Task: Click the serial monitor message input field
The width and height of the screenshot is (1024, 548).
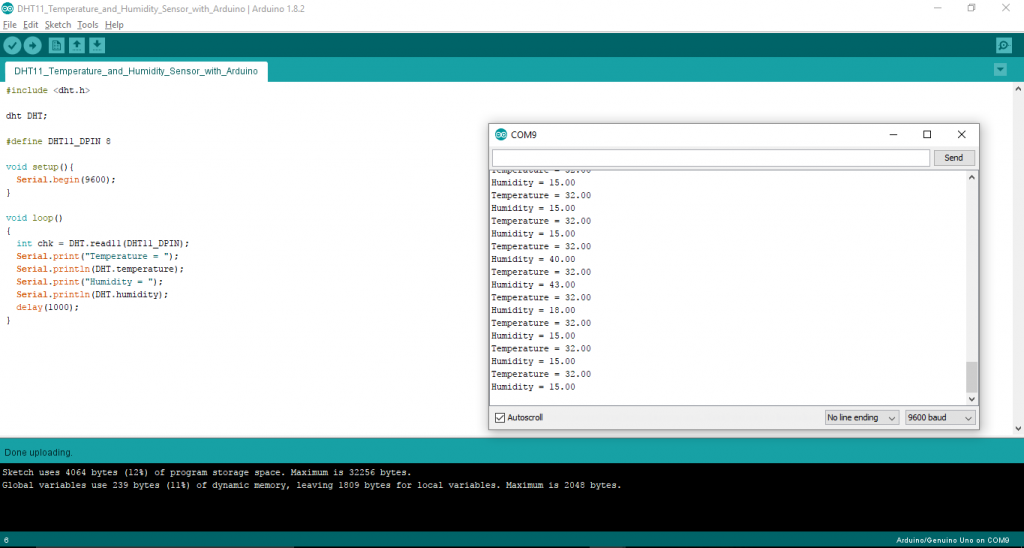Action: click(x=711, y=158)
